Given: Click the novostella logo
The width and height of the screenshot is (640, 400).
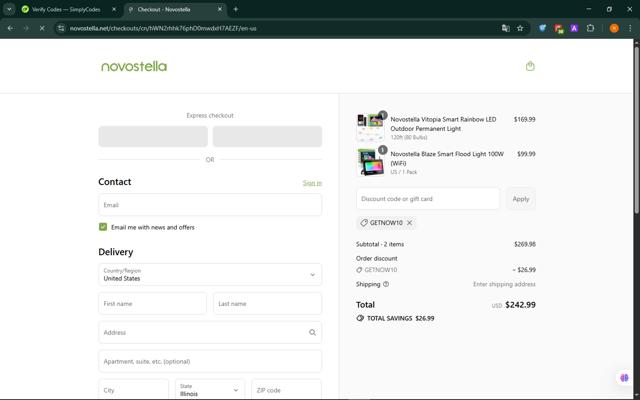Looking at the screenshot, I should pyautogui.click(x=134, y=66).
